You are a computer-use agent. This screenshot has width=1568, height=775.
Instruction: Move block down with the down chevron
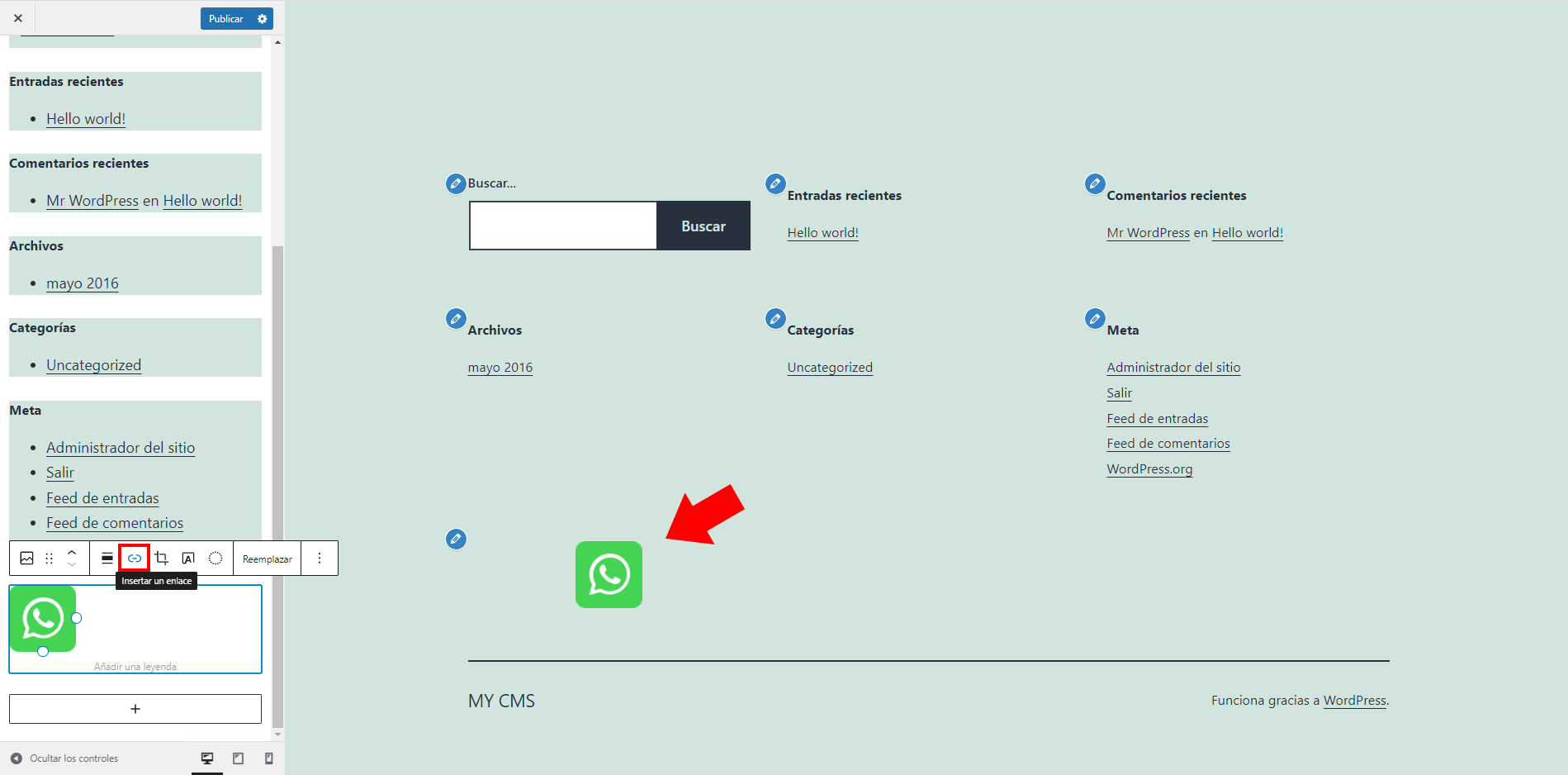tap(72, 565)
